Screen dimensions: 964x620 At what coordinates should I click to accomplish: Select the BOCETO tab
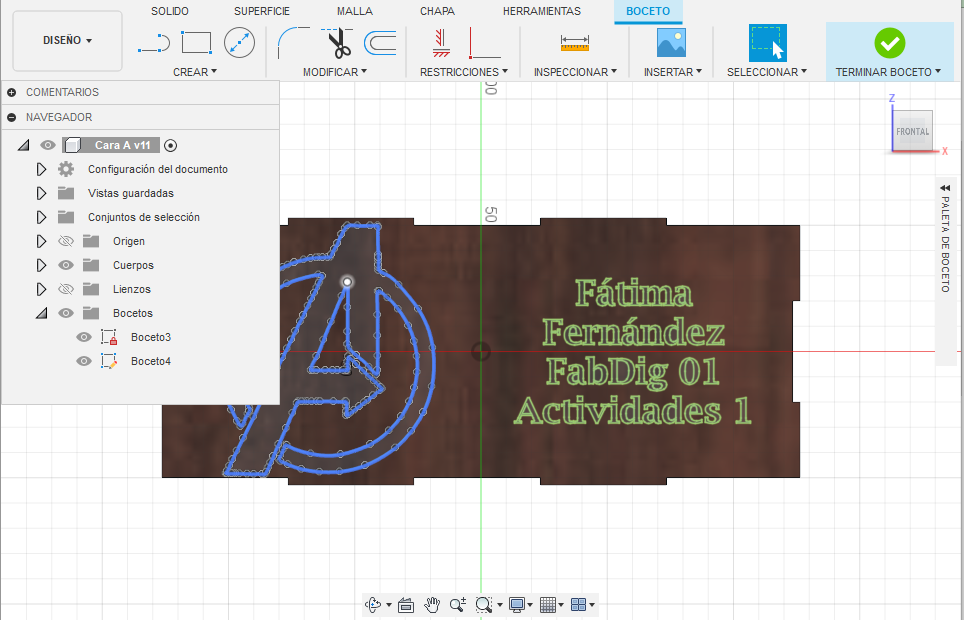[648, 11]
